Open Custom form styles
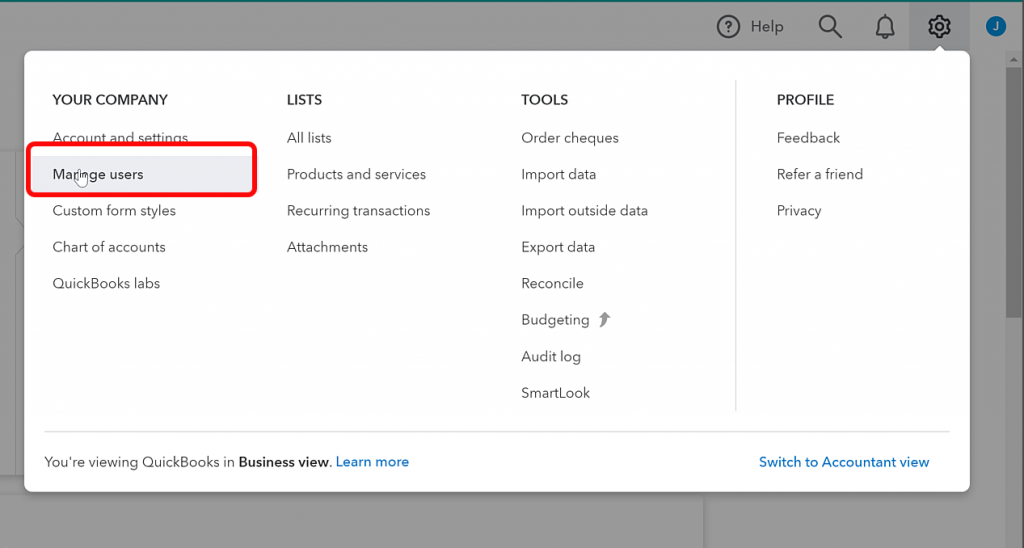This screenshot has height=548, width=1024. pos(114,210)
